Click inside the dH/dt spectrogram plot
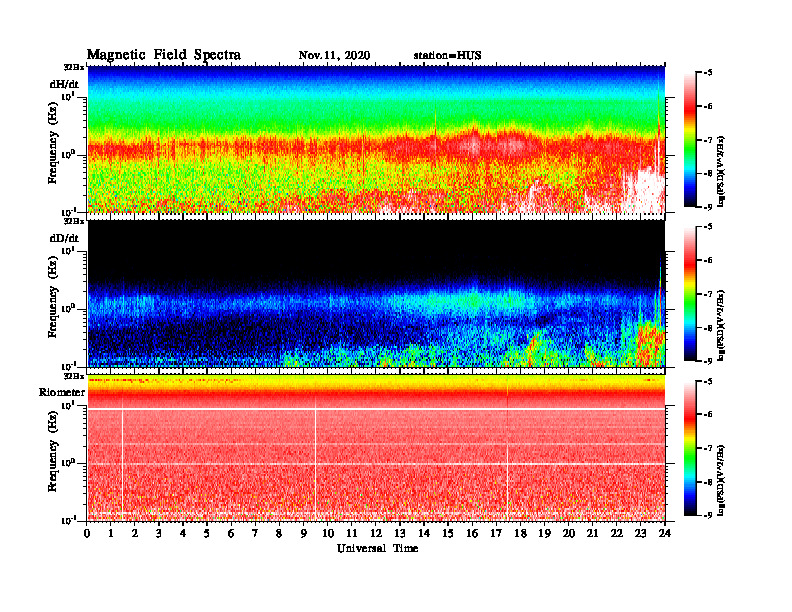Screen dimensions: 792x612 [x=376, y=139]
